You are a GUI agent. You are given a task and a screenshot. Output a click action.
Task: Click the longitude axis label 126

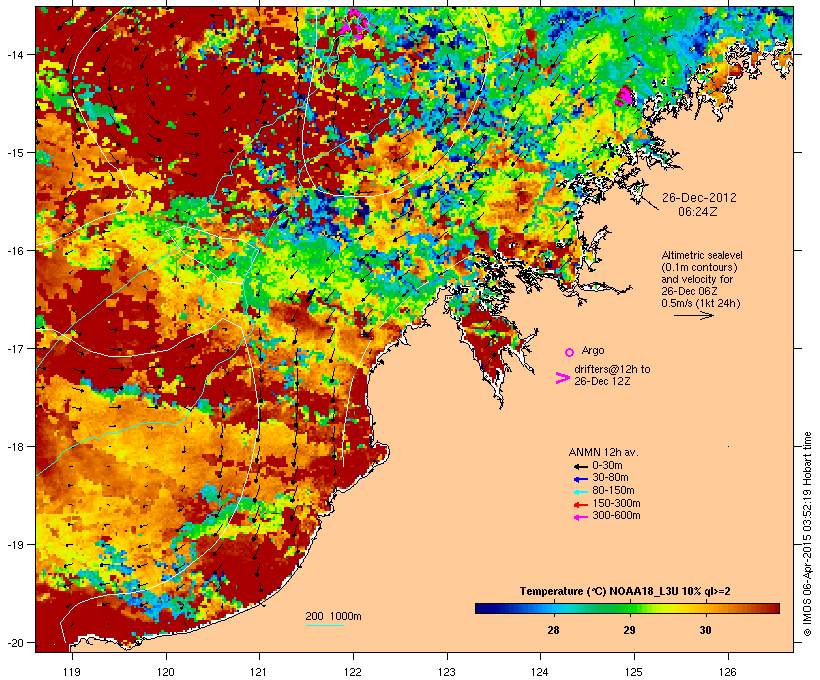pos(728,672)
